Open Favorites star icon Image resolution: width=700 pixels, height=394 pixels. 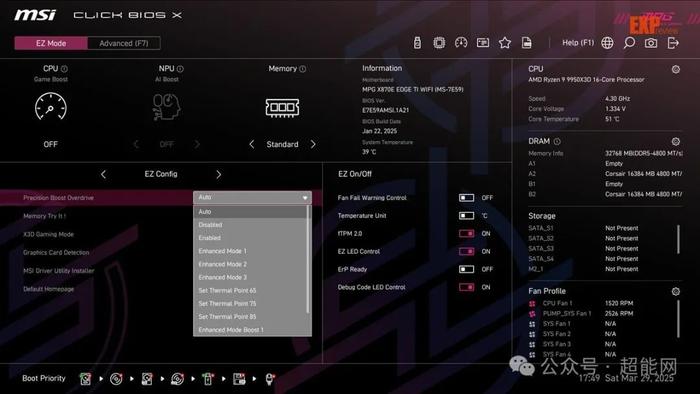click(x=505, y=43)
